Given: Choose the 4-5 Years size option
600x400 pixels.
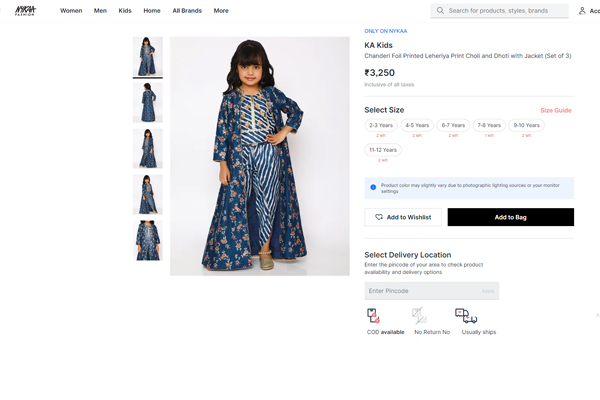Looking at the screenshot, I should [x=417, y=125].
